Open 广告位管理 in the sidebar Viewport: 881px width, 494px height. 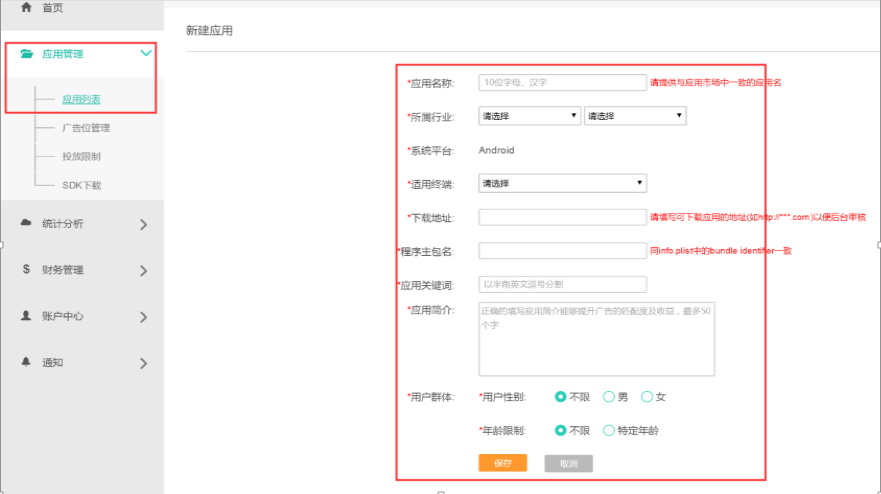click(86, 128)
